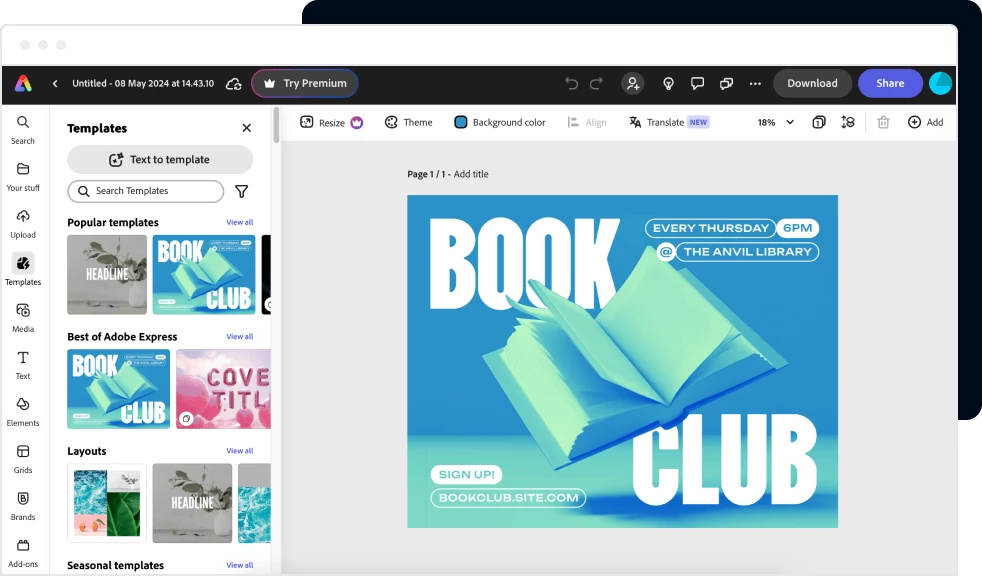Expand the 18% zoom level dropdown
The image size is (982, 586).
pyautogui.click(x=775, y=122)
